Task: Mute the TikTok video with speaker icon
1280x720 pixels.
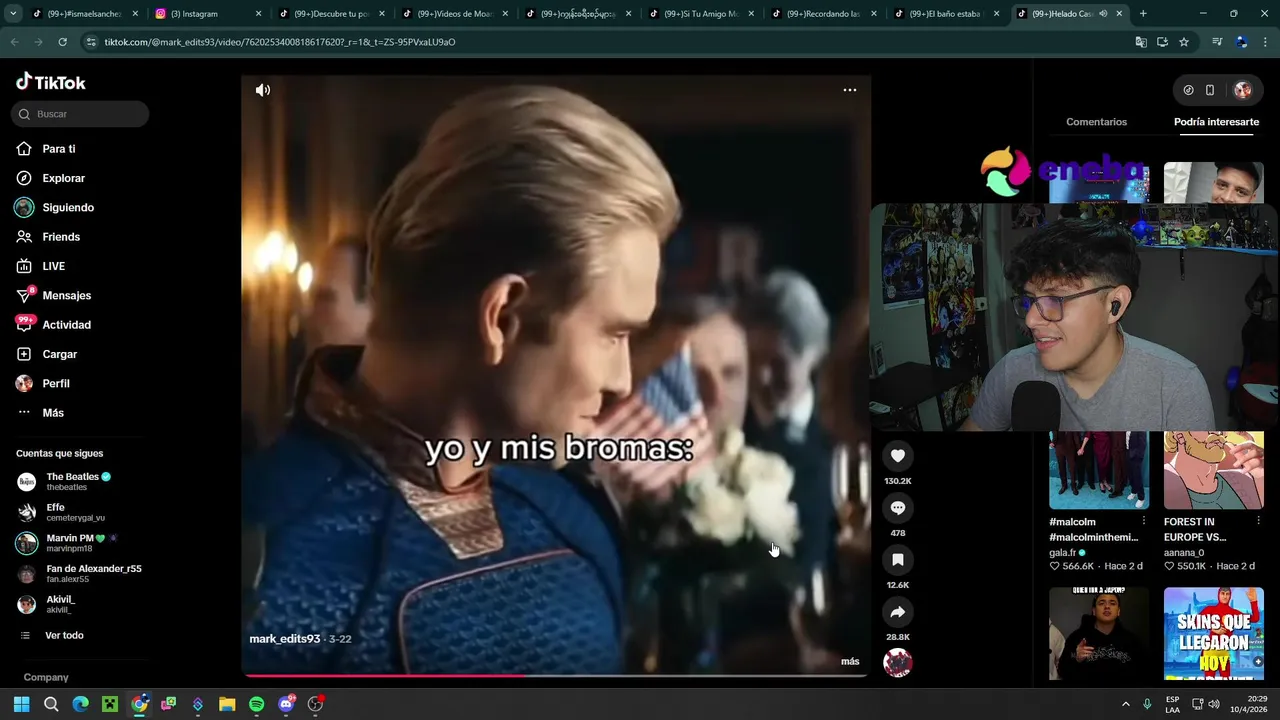Action: coord(263,90)
